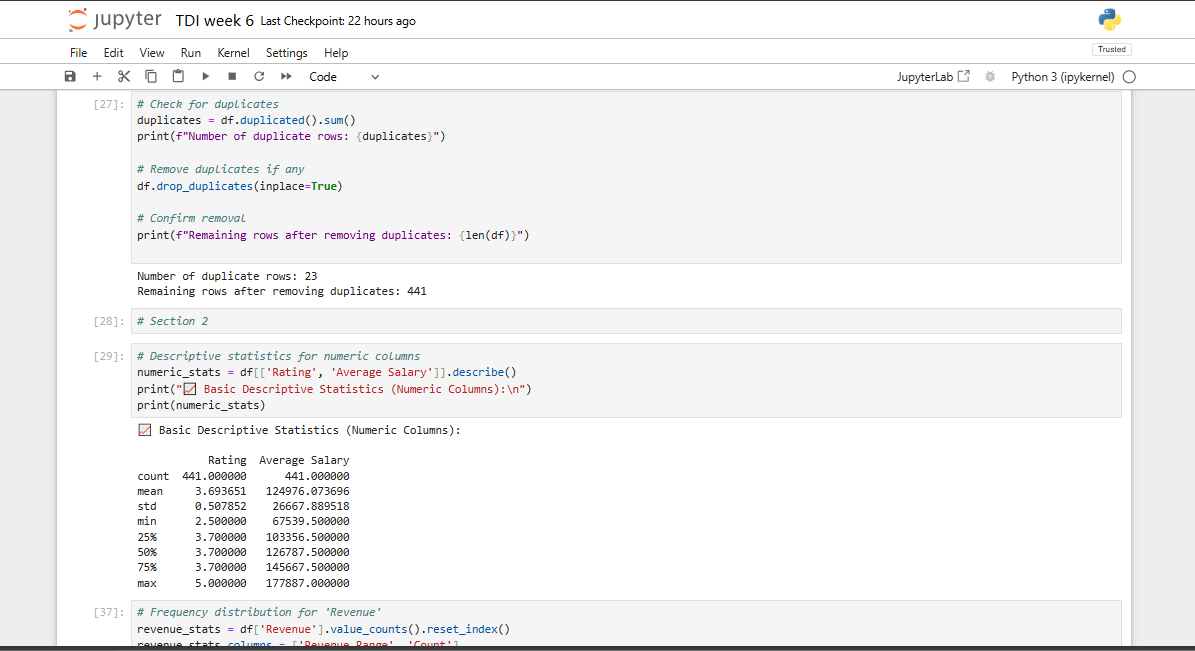Open the cell type Code dropdown
The height and width of the screenshot is (651, 1195).
coord(344,77)
